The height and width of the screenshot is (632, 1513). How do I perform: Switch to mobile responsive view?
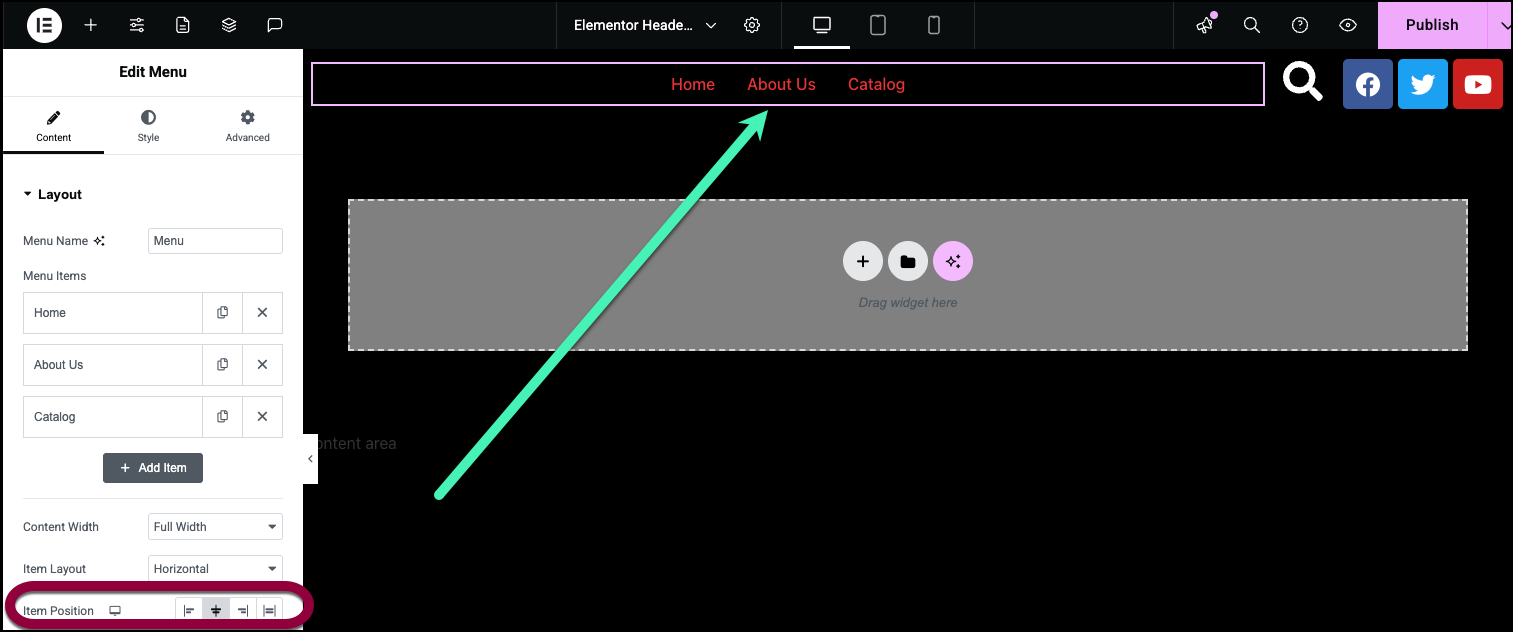[x=934, y=25]
